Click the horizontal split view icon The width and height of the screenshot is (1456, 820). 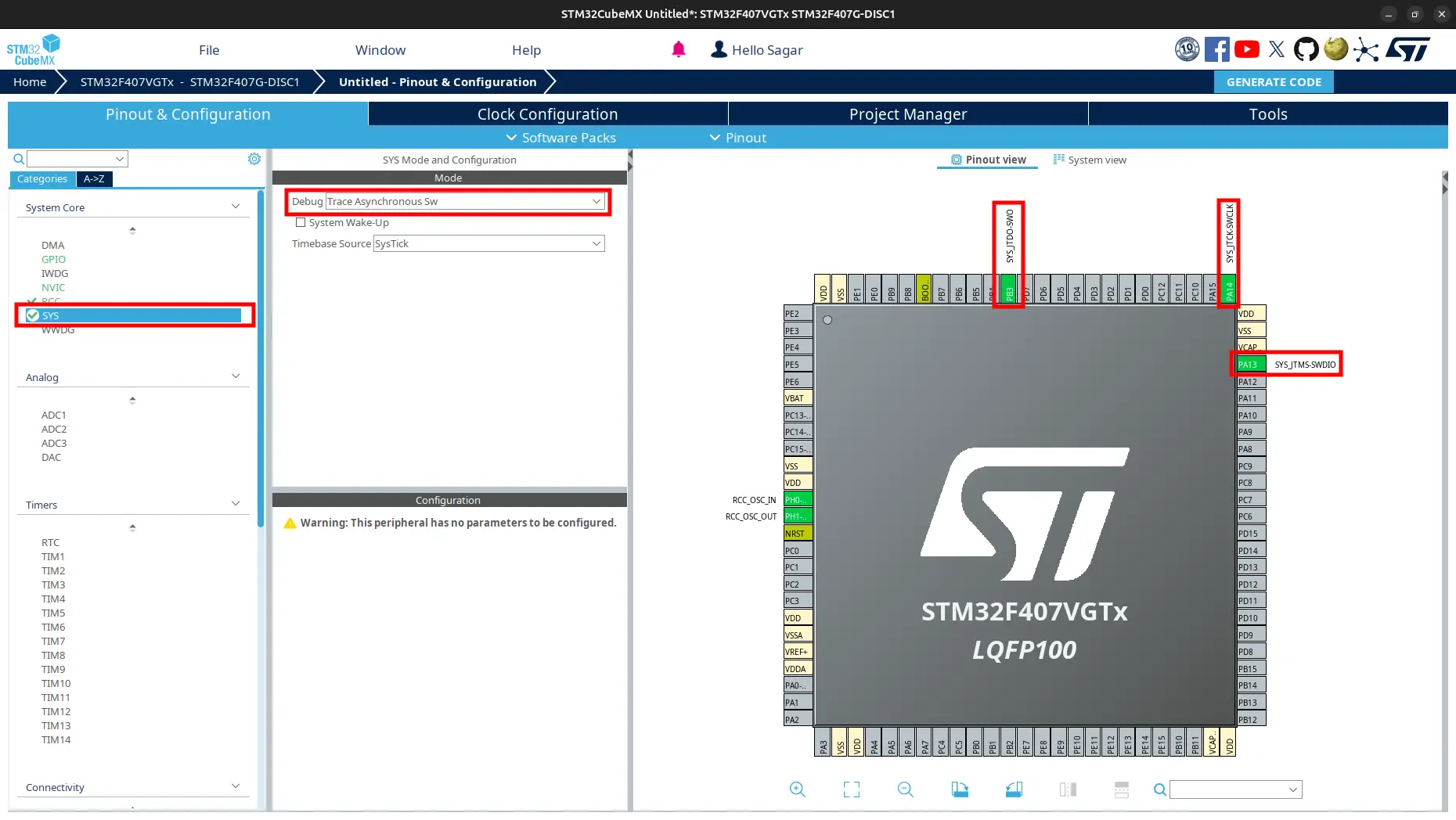click(x=1122, y=789)
